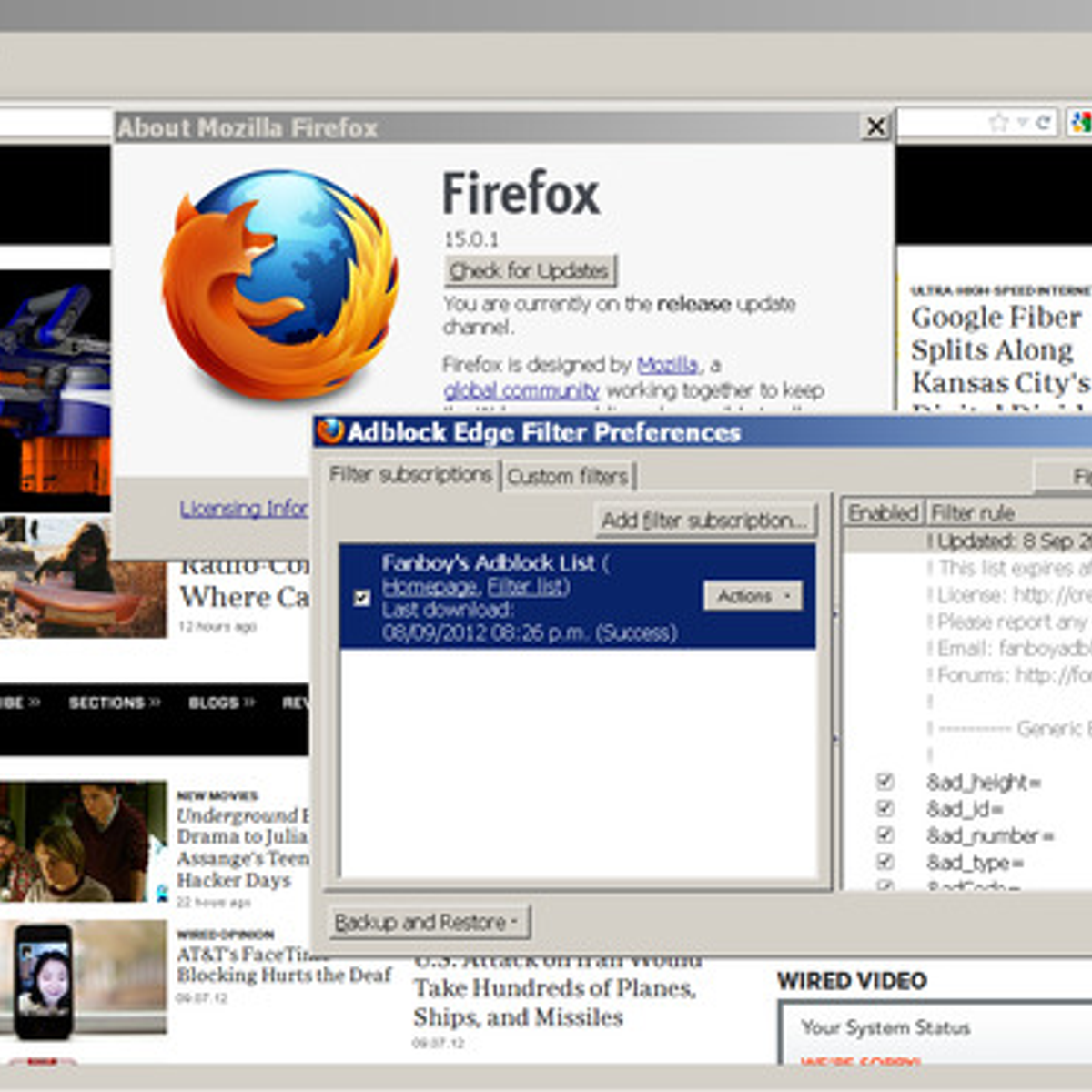
Task: Toggle the Fanboy's Adblock List checkbox
Action: [x=361, y=598]
